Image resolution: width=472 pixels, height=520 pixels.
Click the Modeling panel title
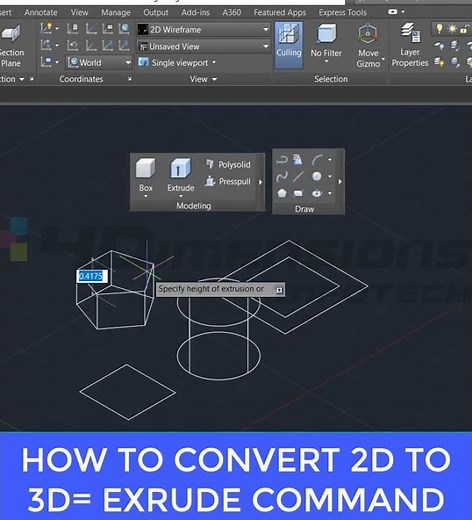pyautogui.click(x=194, y=206)
